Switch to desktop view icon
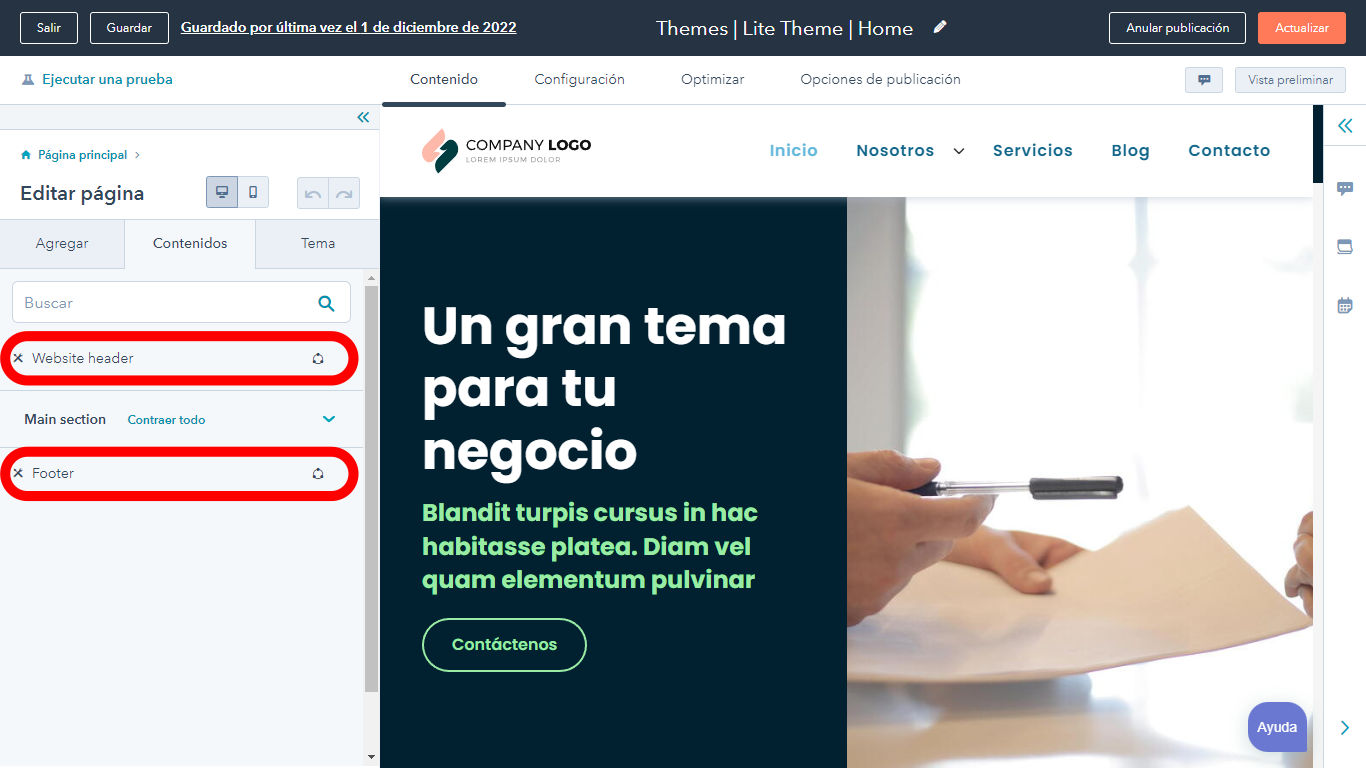This screenshot has width=1366, height=768. pos(222,192)
